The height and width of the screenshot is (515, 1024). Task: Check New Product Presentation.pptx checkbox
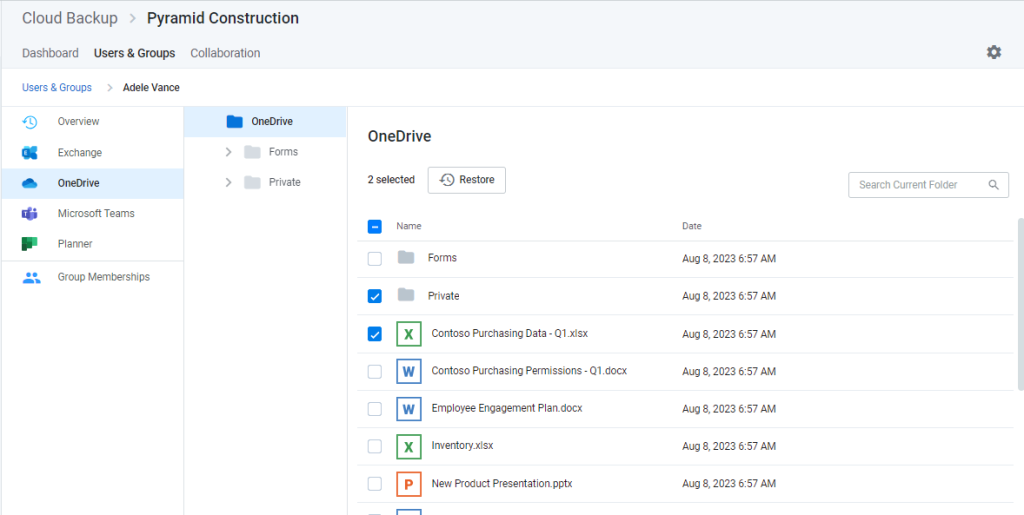(375, 484)
